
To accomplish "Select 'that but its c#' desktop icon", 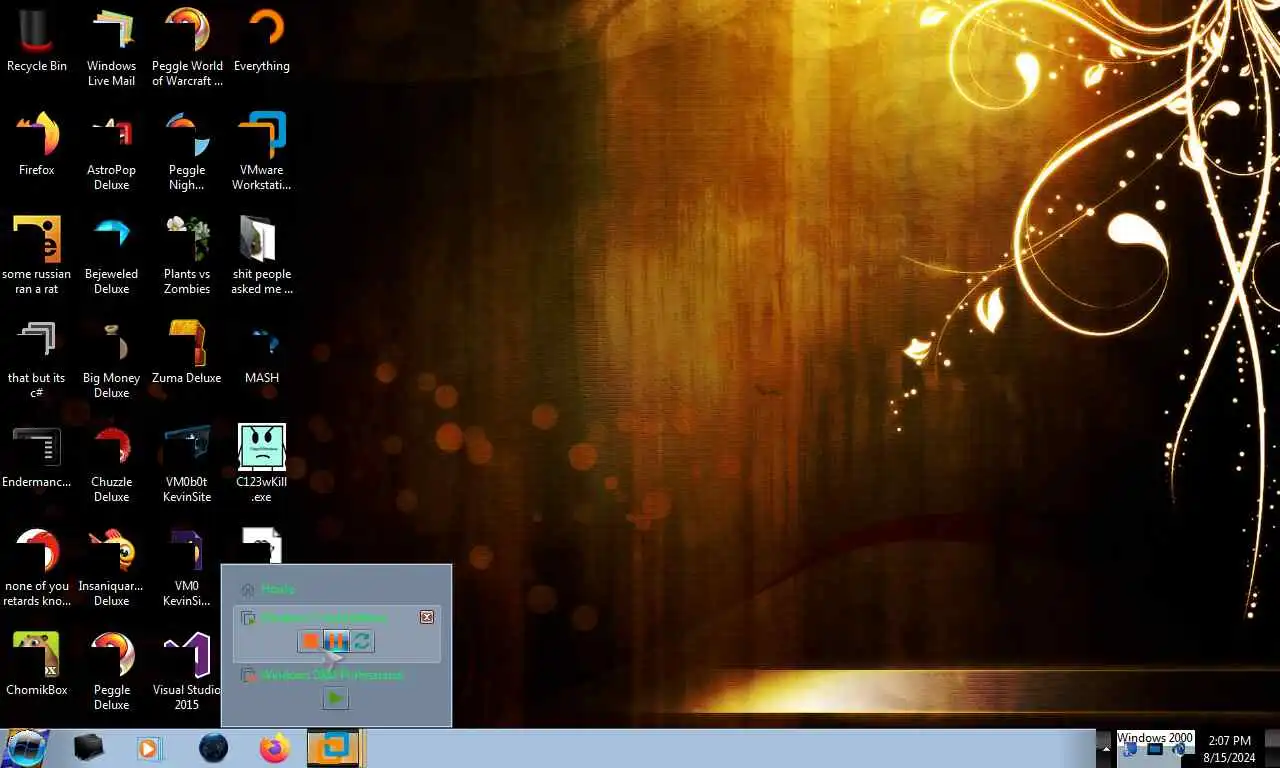I will point(37,360).
